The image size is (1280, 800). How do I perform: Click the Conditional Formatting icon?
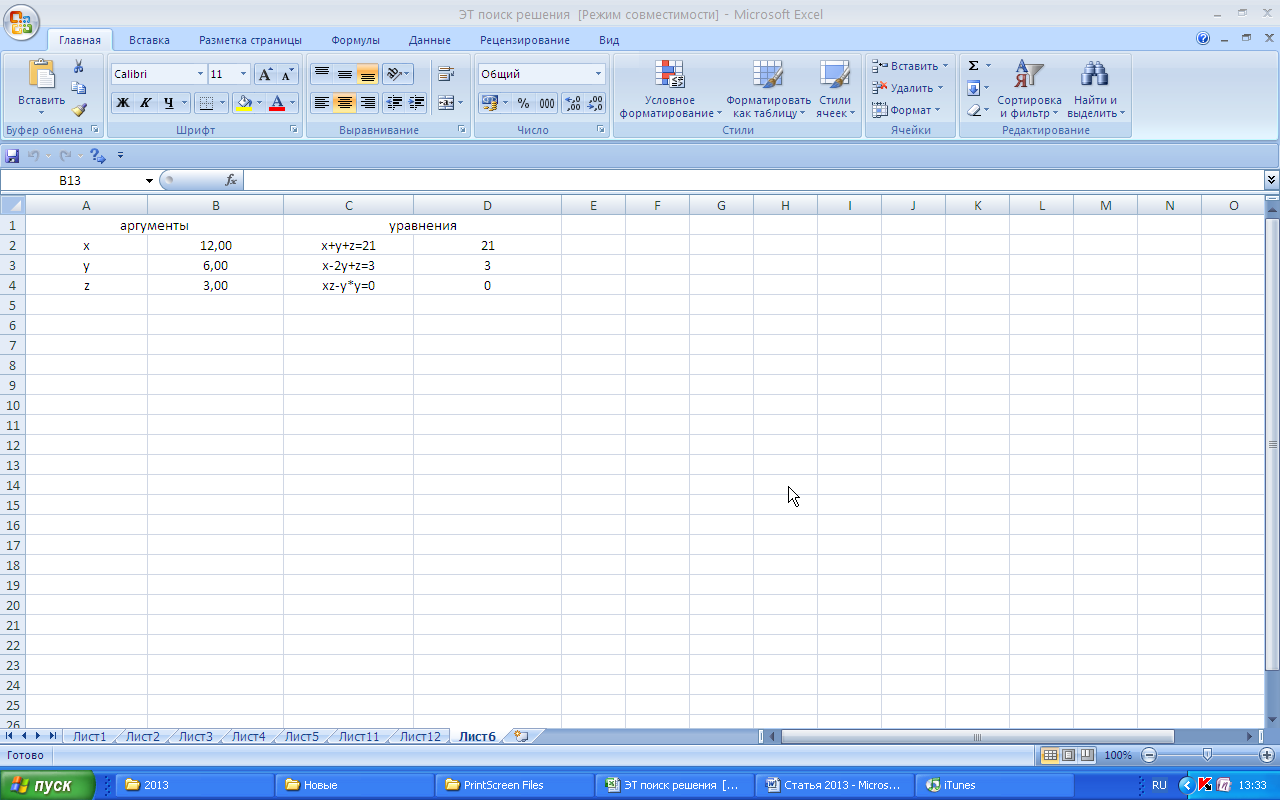click(669, 88)
